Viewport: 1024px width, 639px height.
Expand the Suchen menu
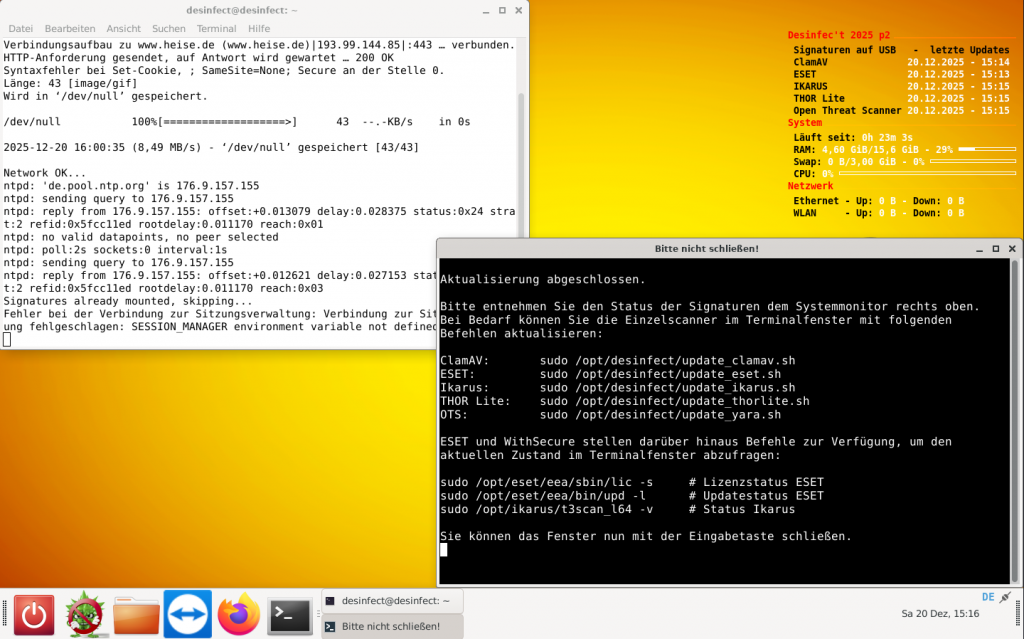[169, 29]
